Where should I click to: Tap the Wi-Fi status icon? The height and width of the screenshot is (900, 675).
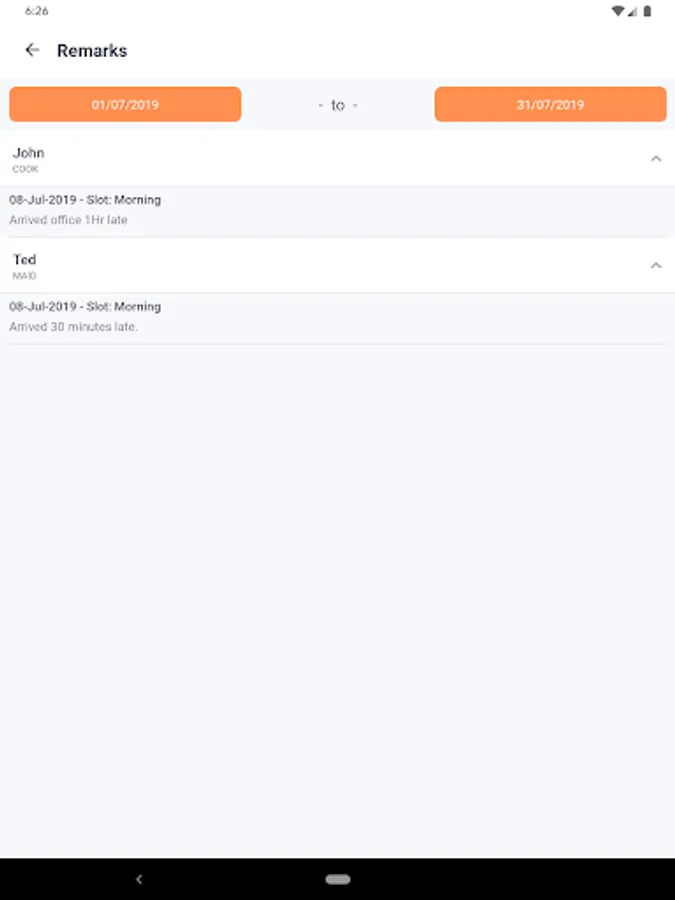click(x=618, y=11)
